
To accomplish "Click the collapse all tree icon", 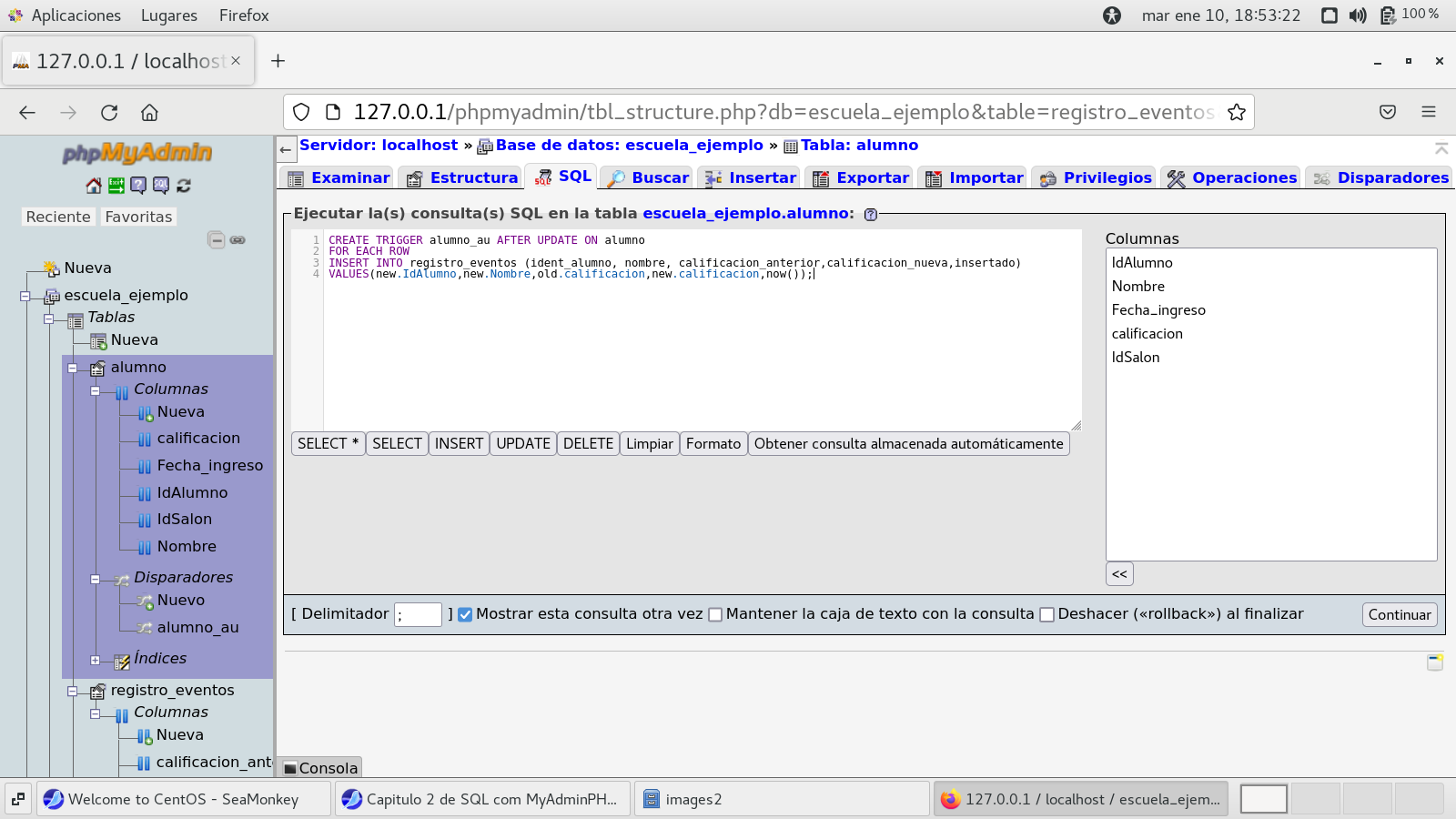I will point(216,240).
